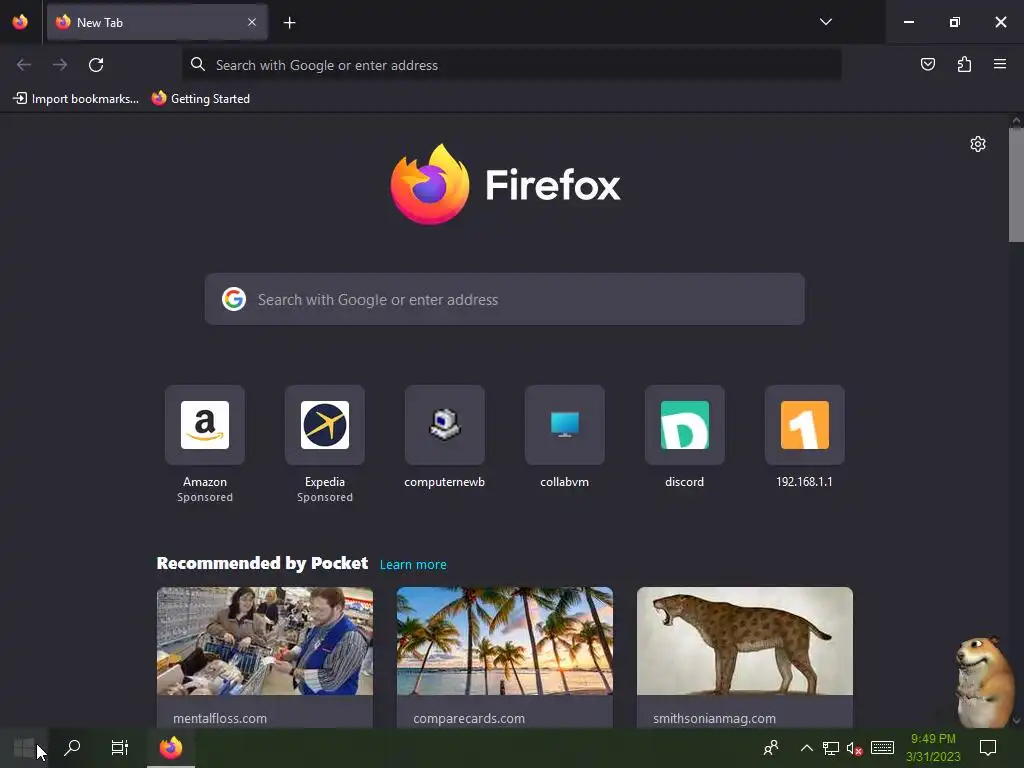Screen dimensions: 1024x768
Task: Click the scrollbar down arrow
Action: (x=1016, y=720)
